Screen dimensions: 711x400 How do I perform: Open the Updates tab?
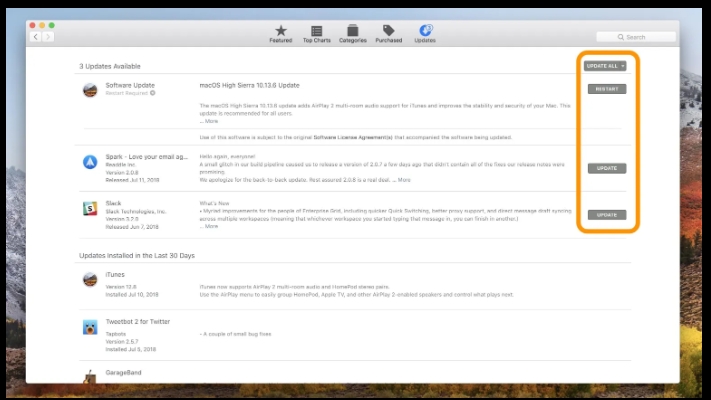[x=425, y=34]
